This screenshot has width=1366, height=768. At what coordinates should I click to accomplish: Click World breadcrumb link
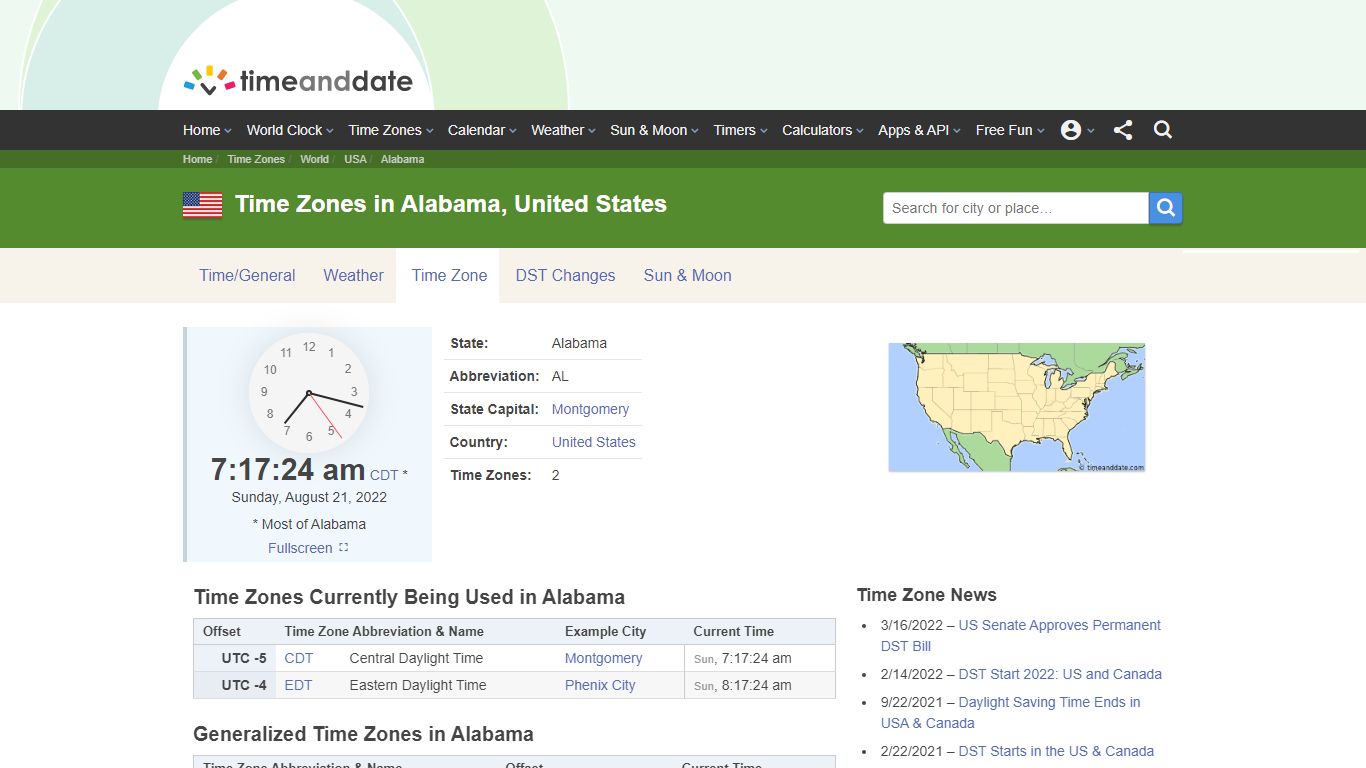point(314,159)
